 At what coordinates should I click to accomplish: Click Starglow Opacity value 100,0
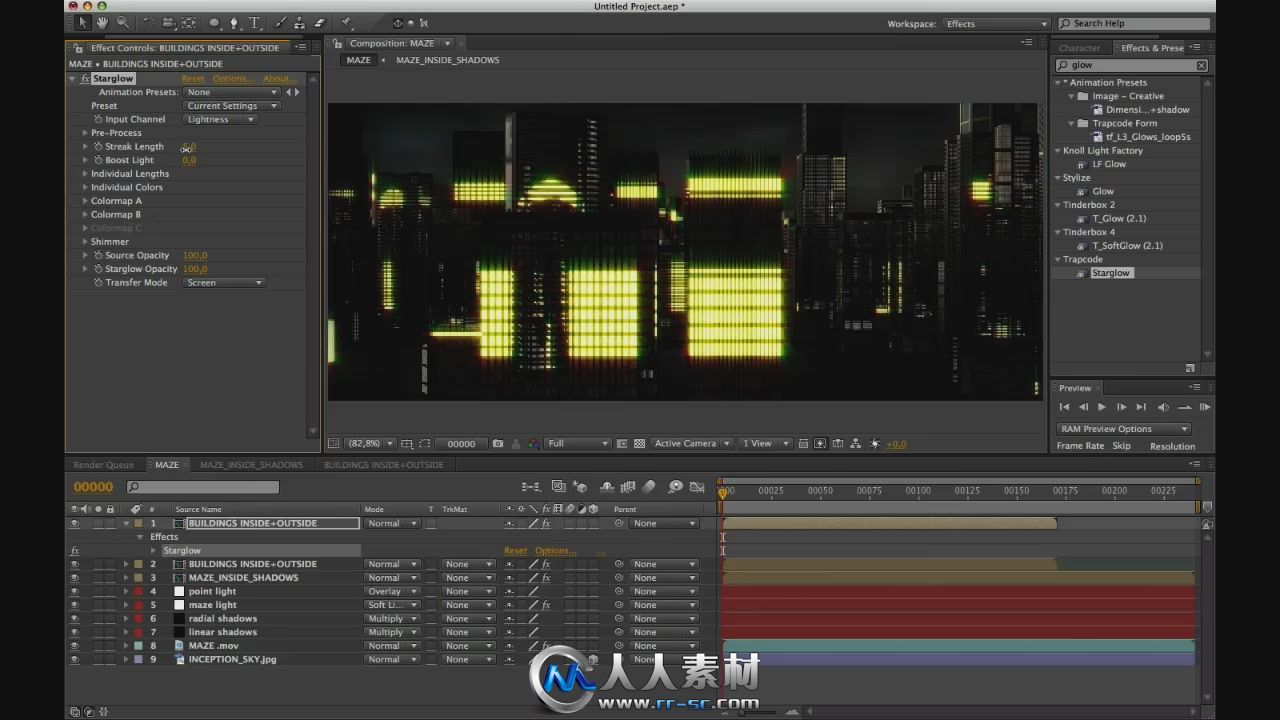click(195, 269)
